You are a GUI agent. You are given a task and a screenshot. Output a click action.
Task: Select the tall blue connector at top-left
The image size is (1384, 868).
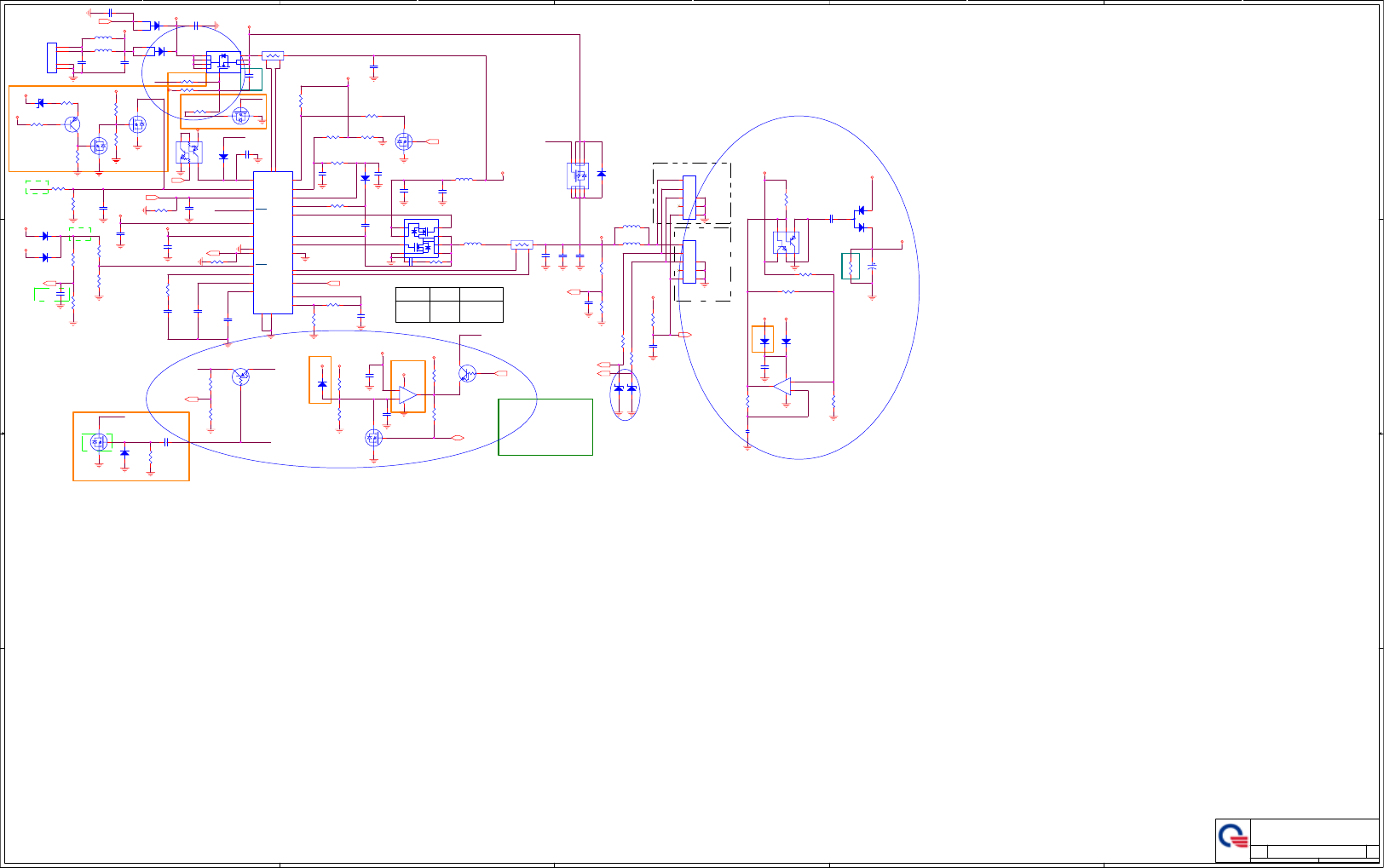pyautogui.click(x=52, y=57)
